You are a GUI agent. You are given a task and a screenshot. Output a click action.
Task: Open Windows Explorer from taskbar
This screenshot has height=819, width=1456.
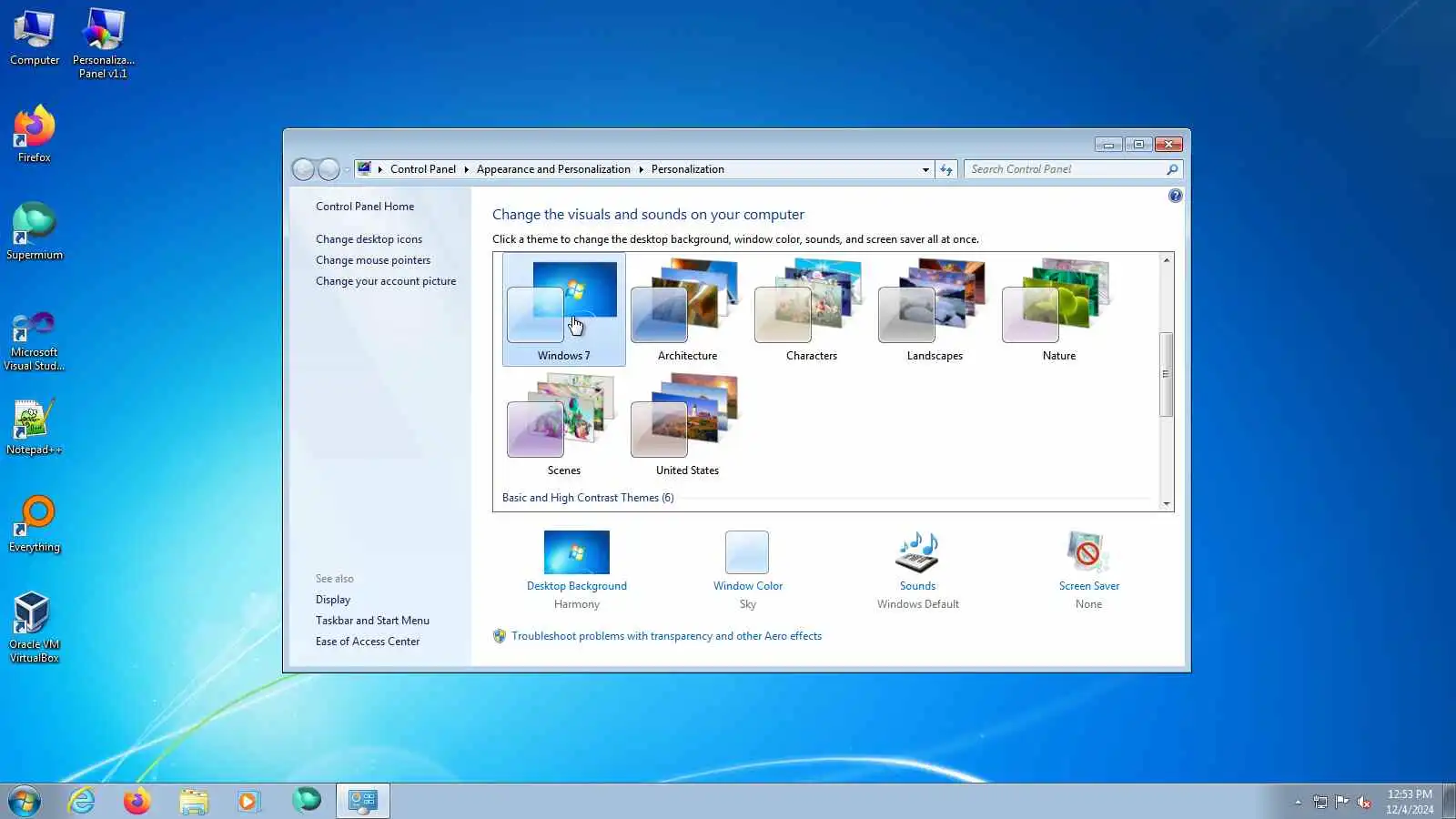click(x=193, y=801)
